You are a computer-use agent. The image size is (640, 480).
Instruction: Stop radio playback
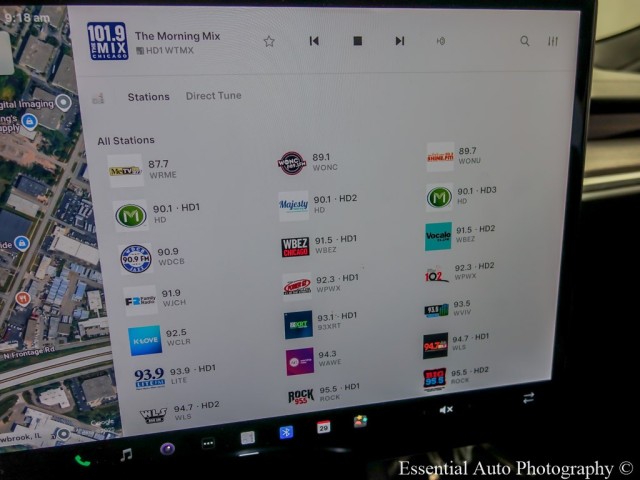tap(357, 41)
